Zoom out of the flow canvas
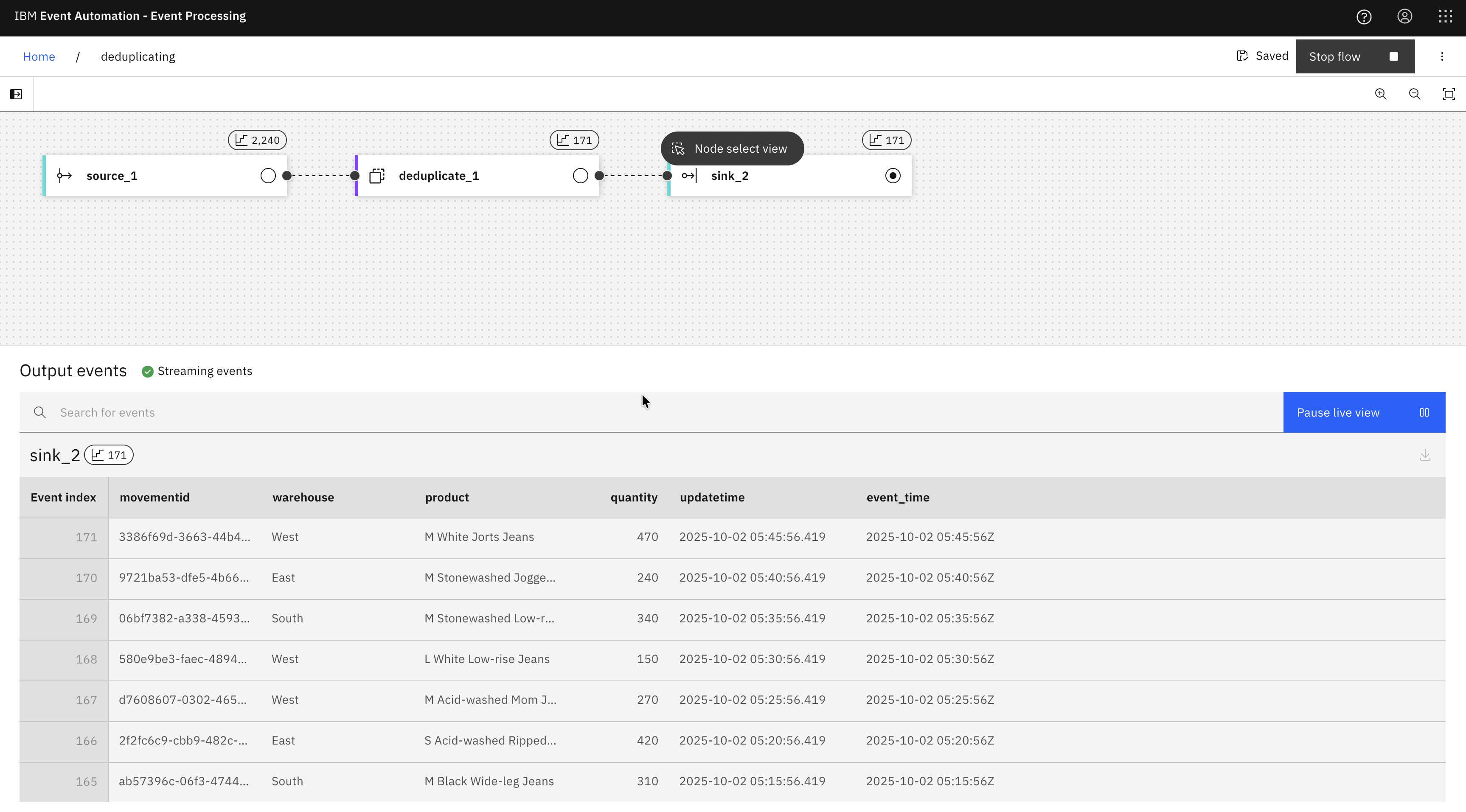 pos(1415,94)
